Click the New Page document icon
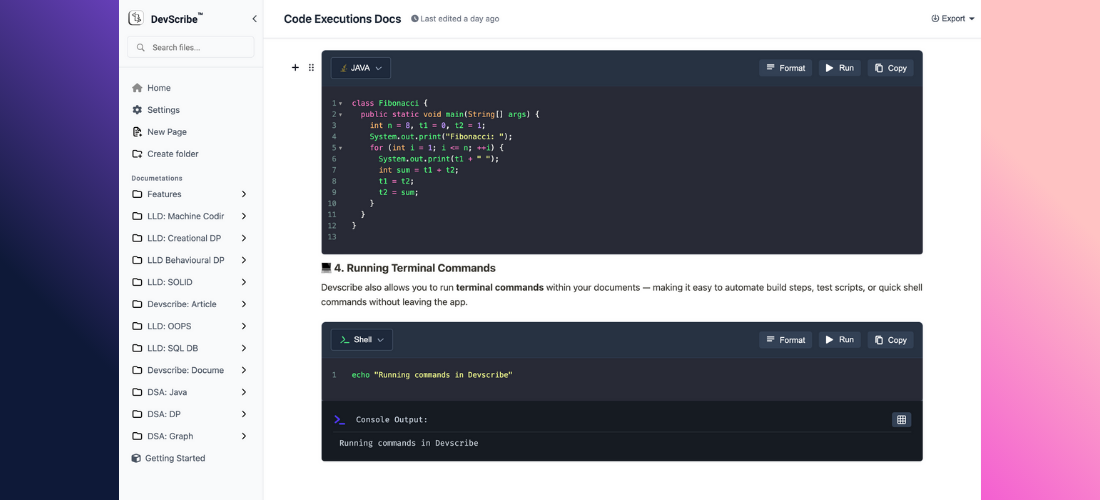 pos(137,132)
